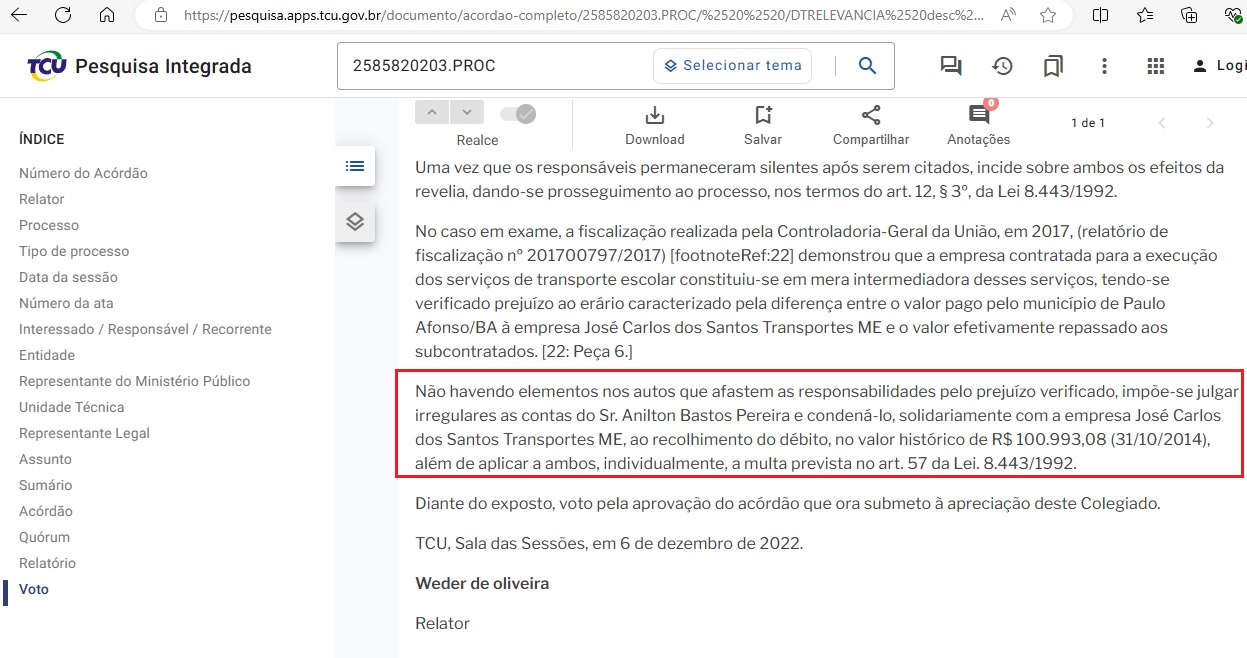Screen dimensions: 1247x658
Task: Click the layers icon below index button
Action: (355, 221)
